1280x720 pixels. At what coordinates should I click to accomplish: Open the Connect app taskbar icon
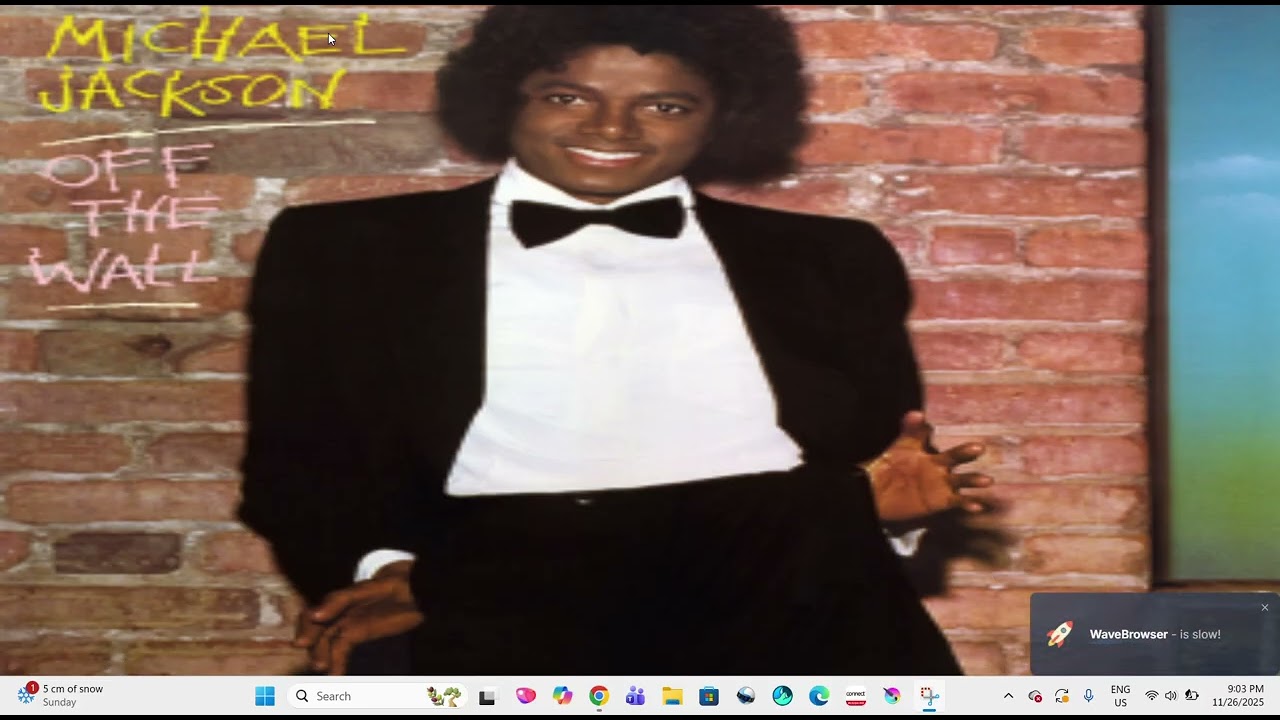coord(856,696)
